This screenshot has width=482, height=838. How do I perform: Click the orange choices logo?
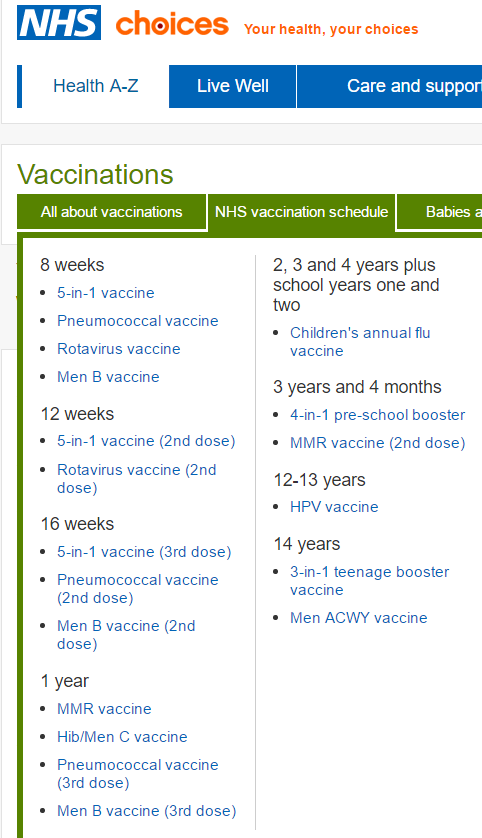tap(172, 24)
